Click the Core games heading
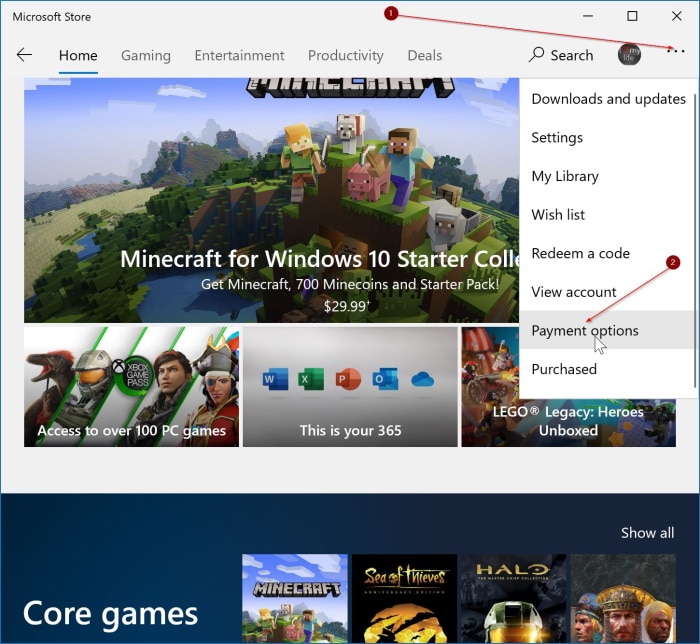Image resolution: width=700 pixels, height=644 pixels. click(110, 615)
